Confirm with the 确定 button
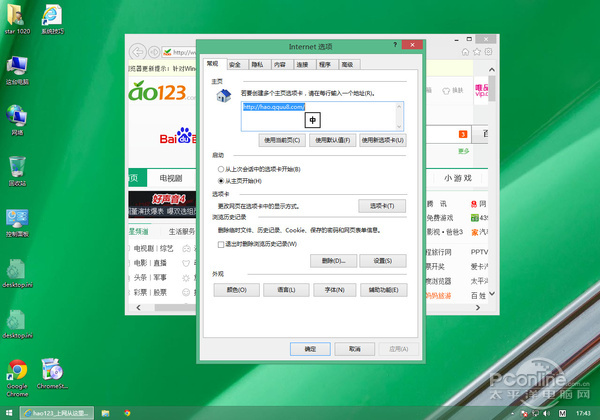Screen dimensions: 600x420 (310, 349)
